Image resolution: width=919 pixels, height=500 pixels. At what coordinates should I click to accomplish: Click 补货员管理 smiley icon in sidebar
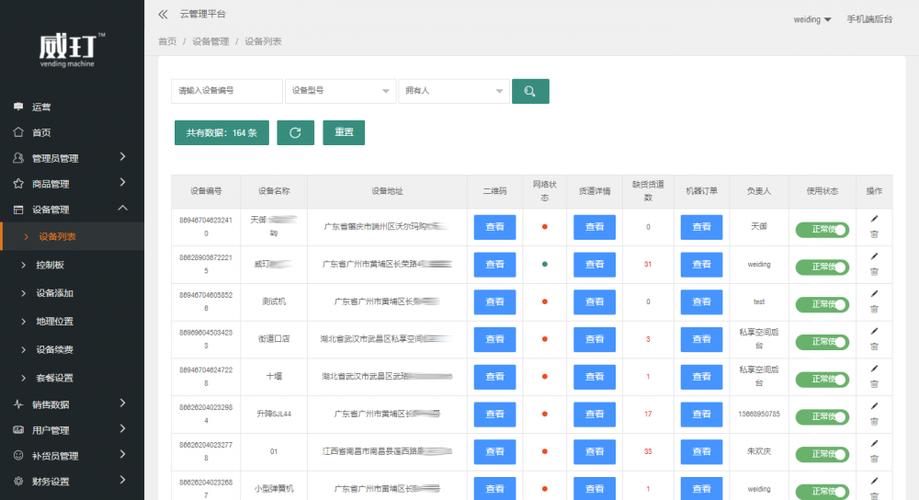point(18,455)
